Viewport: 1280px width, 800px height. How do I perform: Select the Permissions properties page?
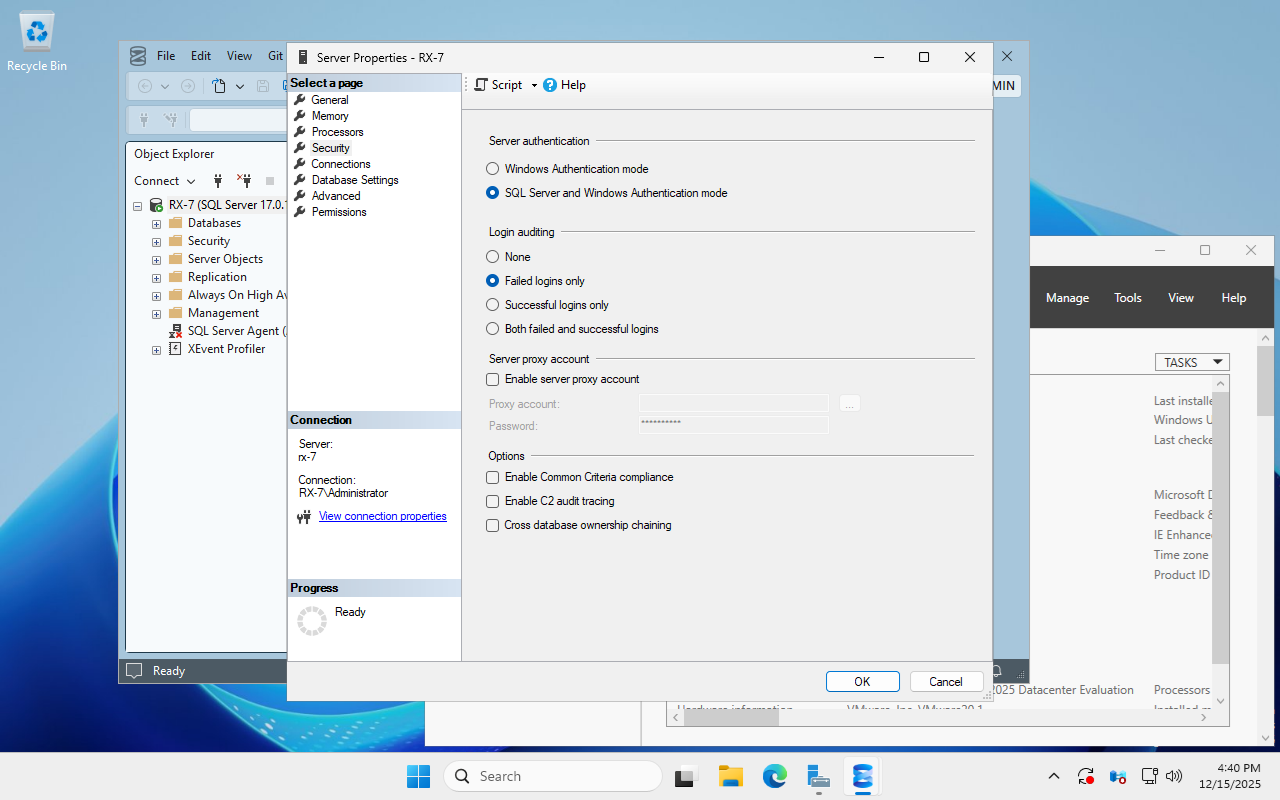pyautogui.click(x=337, y=211)
